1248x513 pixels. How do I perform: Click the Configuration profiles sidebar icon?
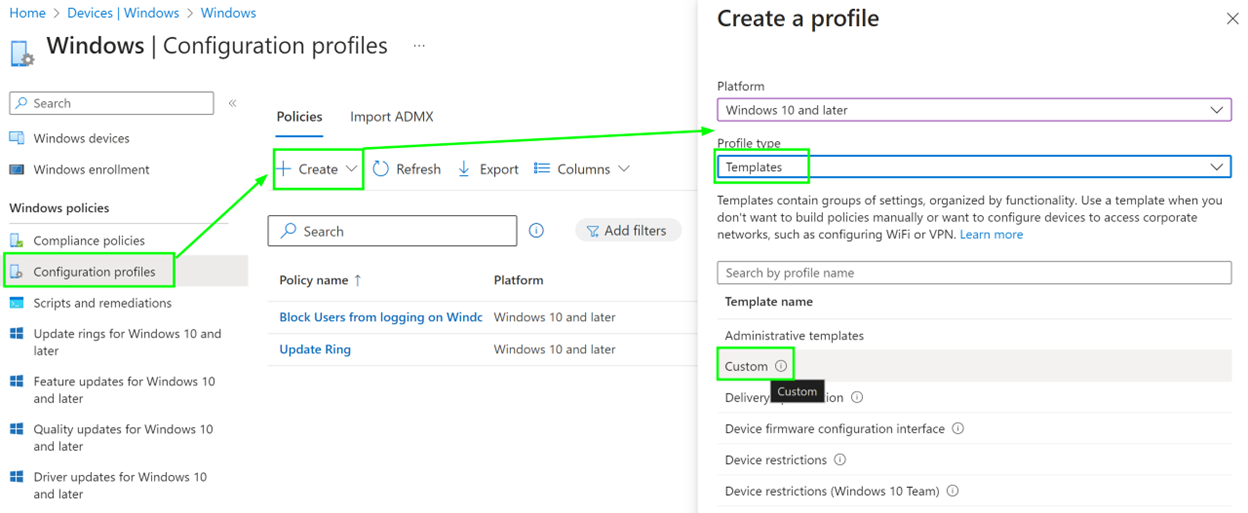(x=17, y=271)
